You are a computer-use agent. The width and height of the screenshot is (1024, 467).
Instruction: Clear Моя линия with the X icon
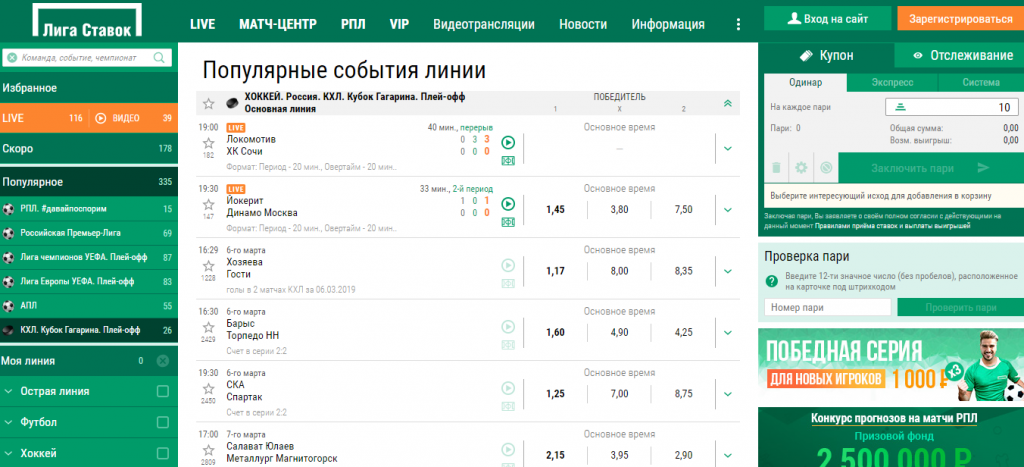pyautogui.click(x=163, y=361)
